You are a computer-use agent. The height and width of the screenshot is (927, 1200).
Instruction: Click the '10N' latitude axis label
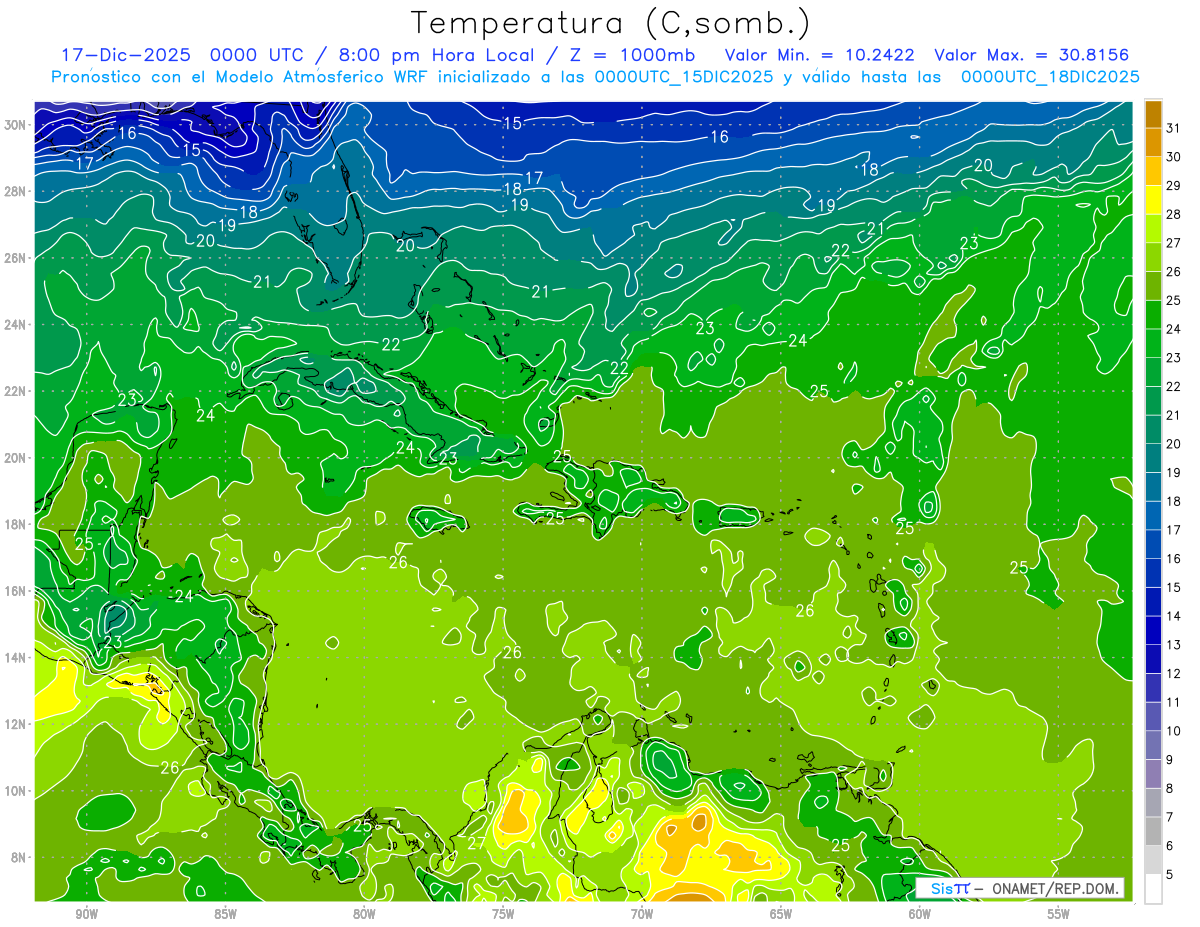point(14,791)
